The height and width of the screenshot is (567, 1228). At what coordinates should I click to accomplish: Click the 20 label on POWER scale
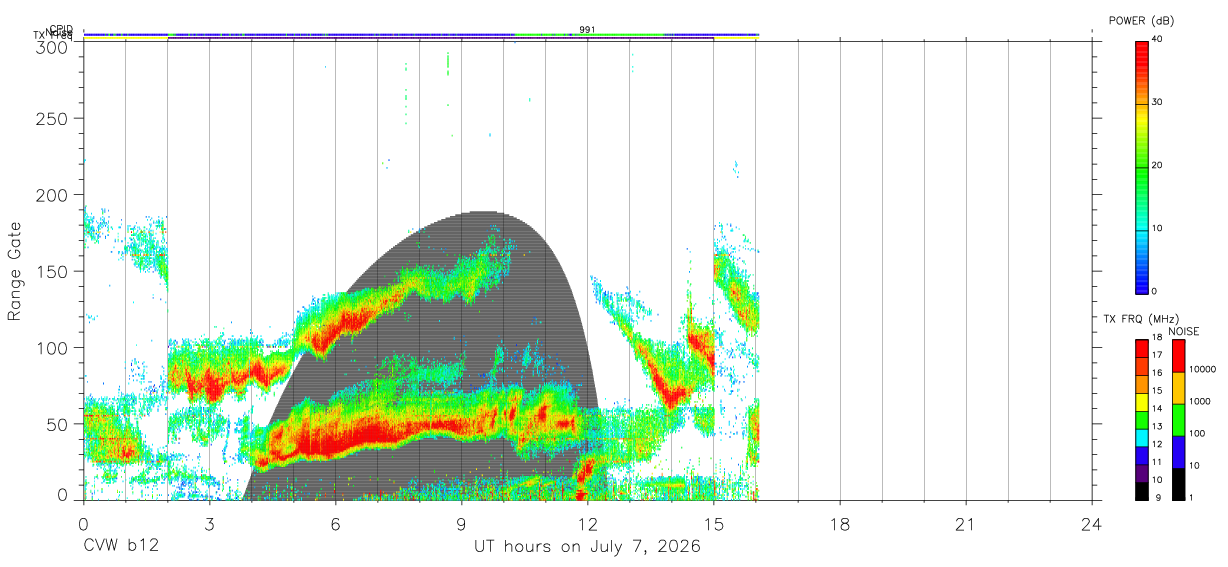tap(1158, 166)
